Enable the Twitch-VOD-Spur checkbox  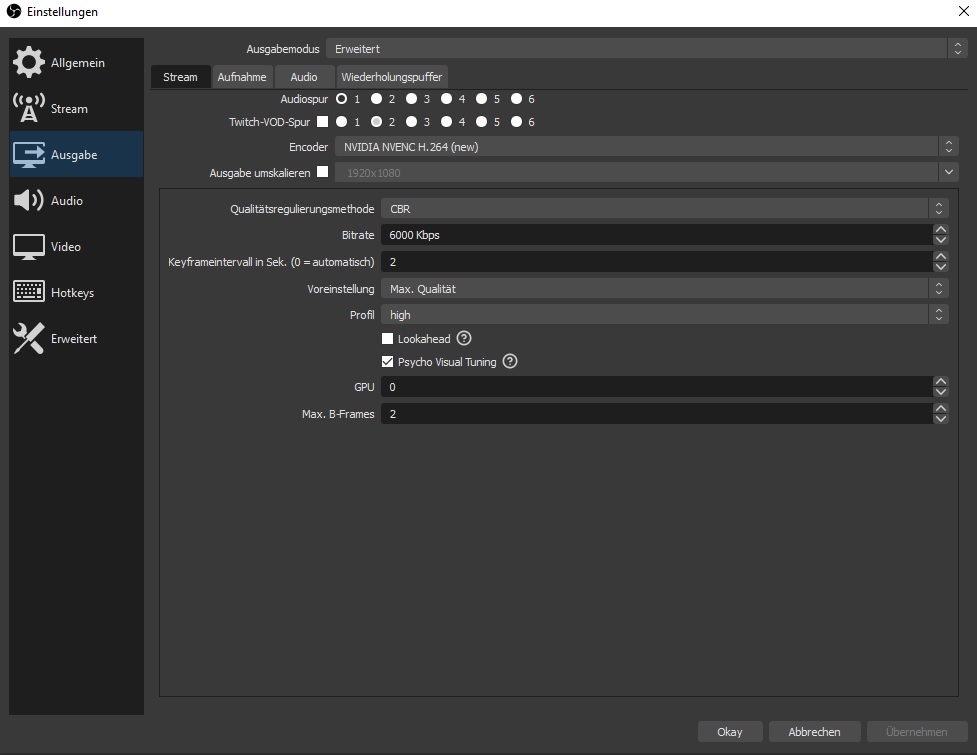pos(322,121)
